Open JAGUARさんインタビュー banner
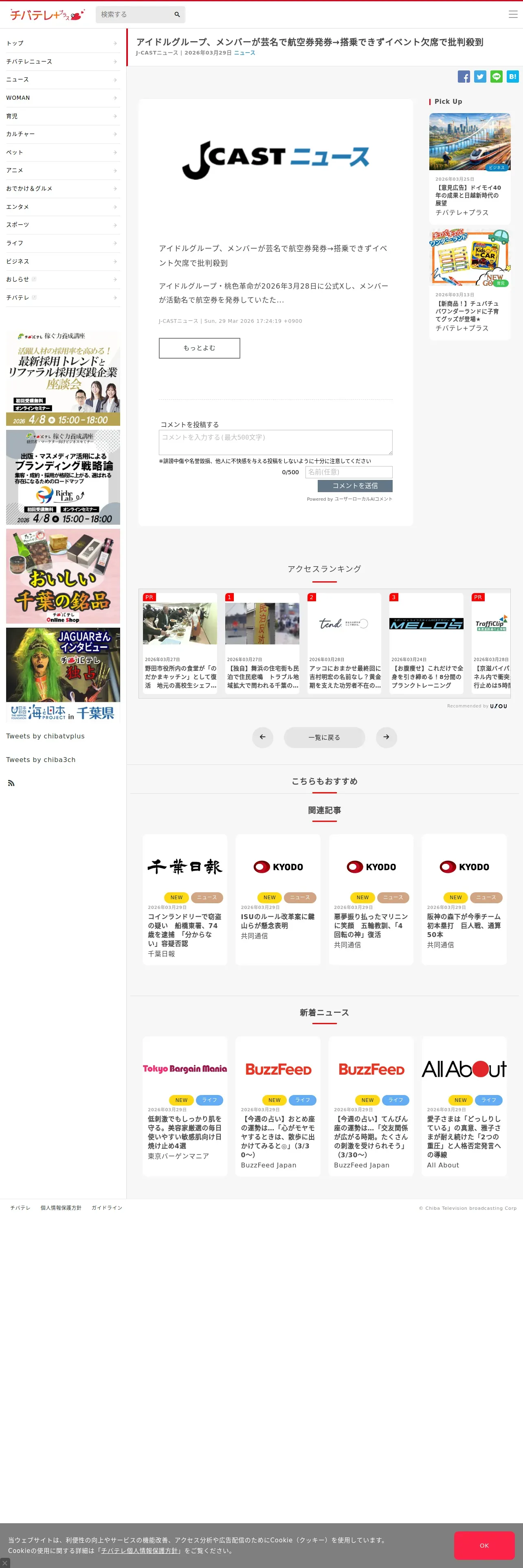Viewport: 523px width, 1568px height. 63,665
